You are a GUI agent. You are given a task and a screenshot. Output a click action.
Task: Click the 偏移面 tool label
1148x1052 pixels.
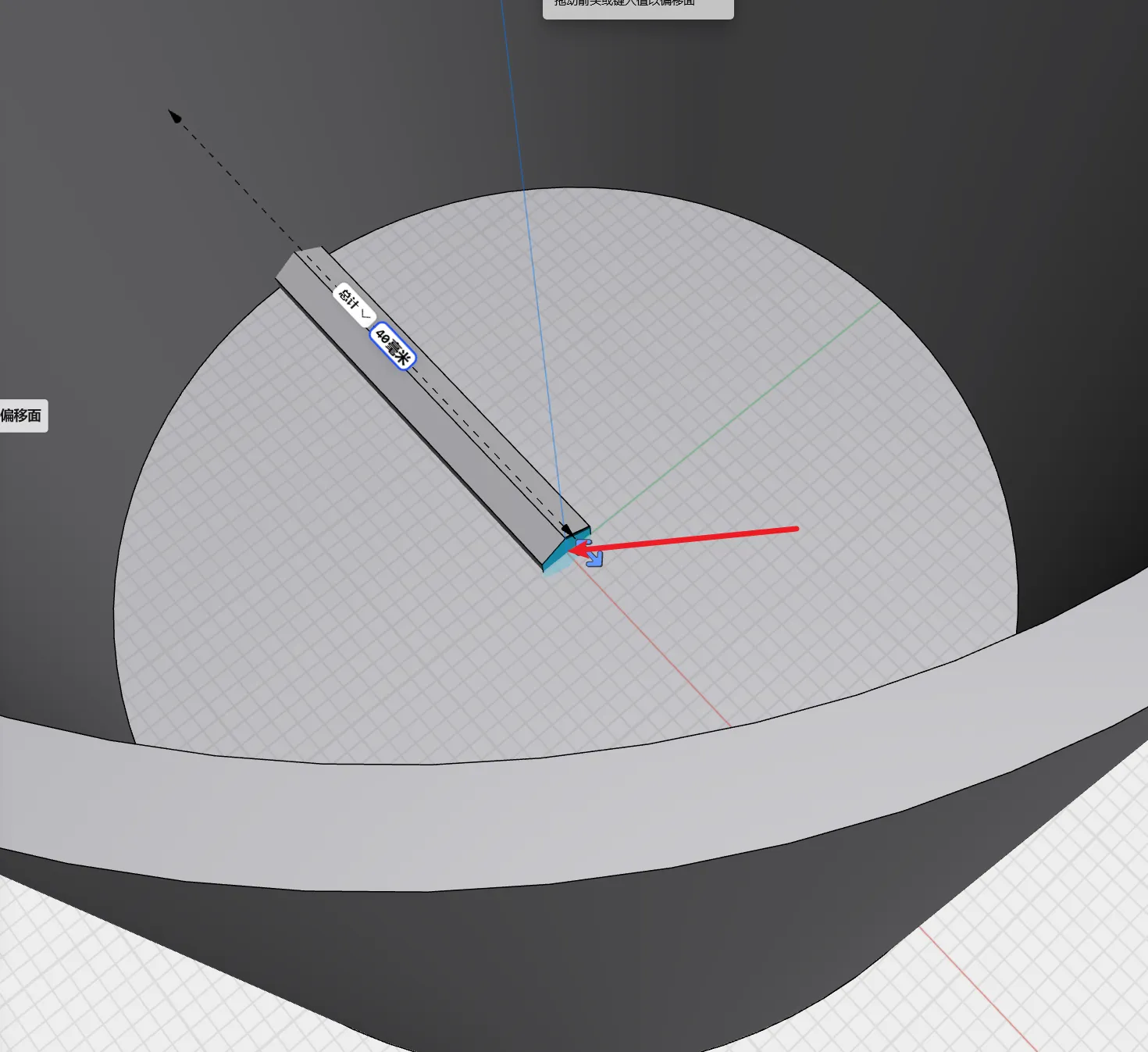(21, 415)
